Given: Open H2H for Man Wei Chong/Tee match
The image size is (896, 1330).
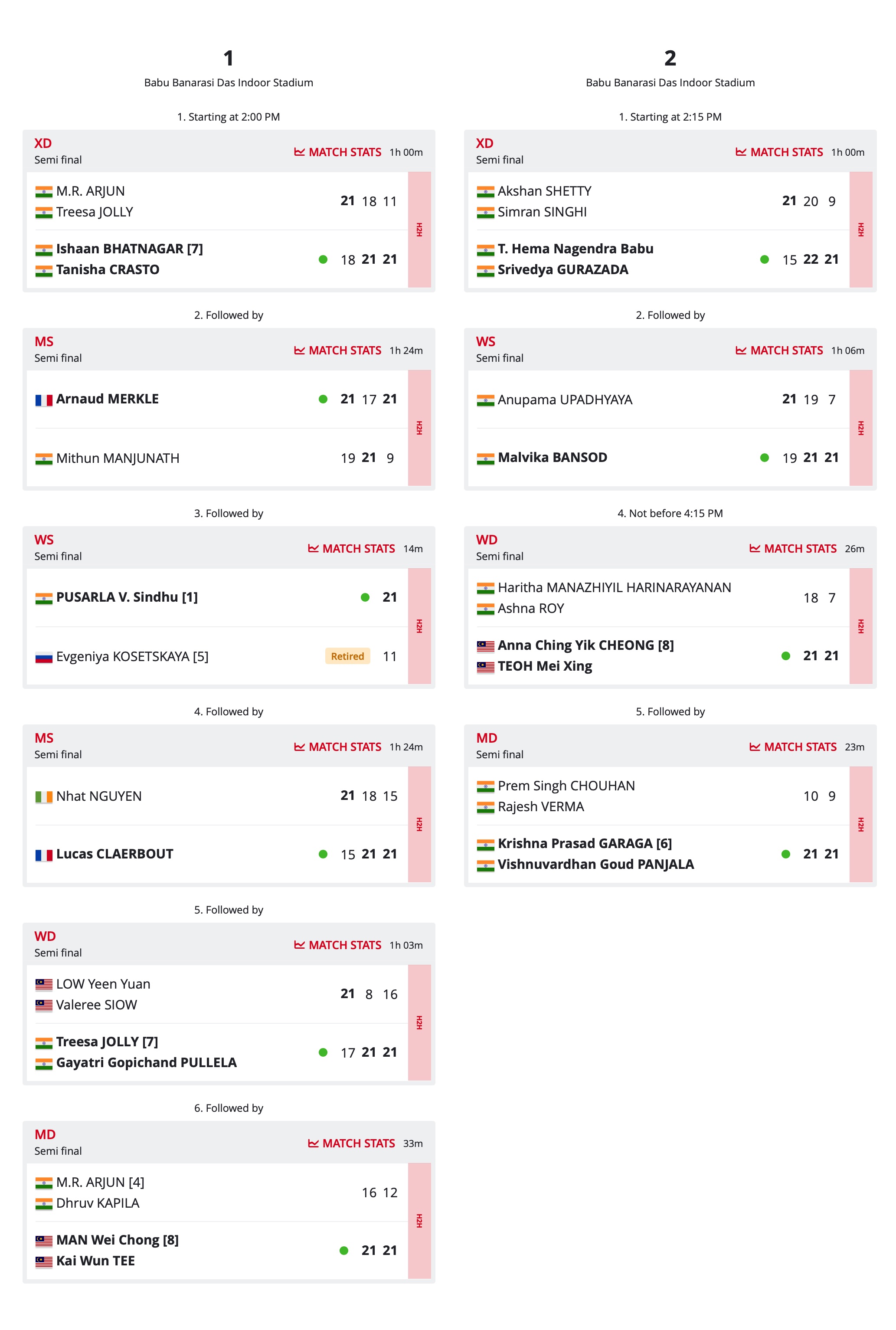Looking at the screenshot, I should click(x=419, y=1221).
